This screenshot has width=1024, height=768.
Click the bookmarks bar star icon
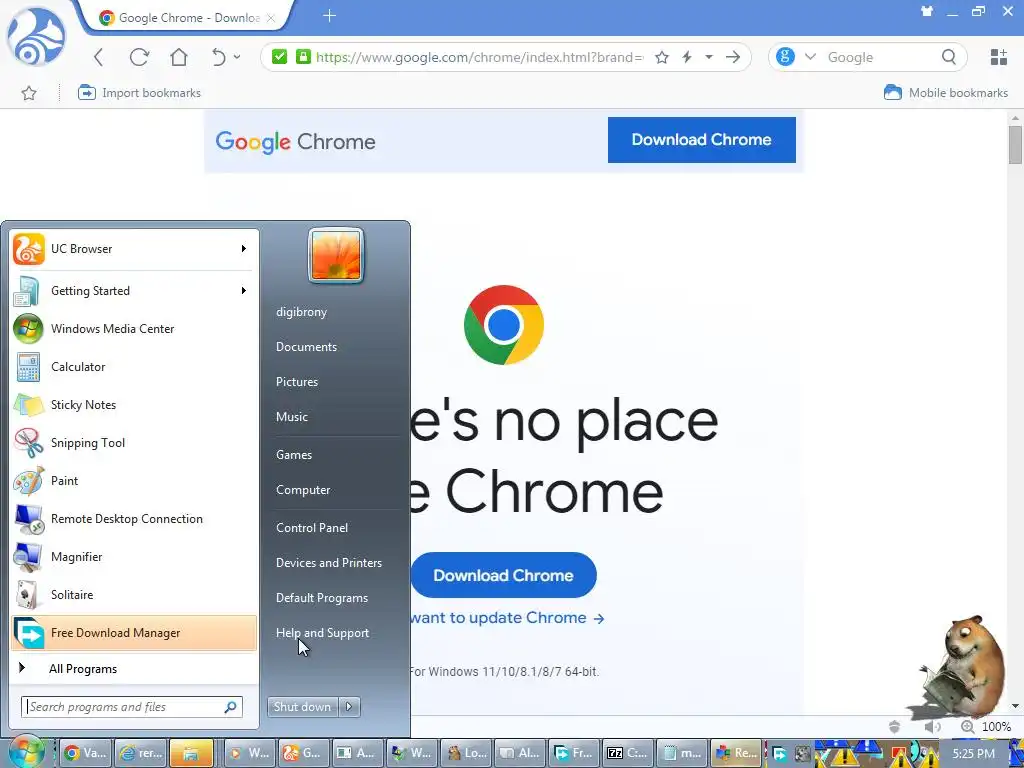pyautogui.click(x=29, y=93)
